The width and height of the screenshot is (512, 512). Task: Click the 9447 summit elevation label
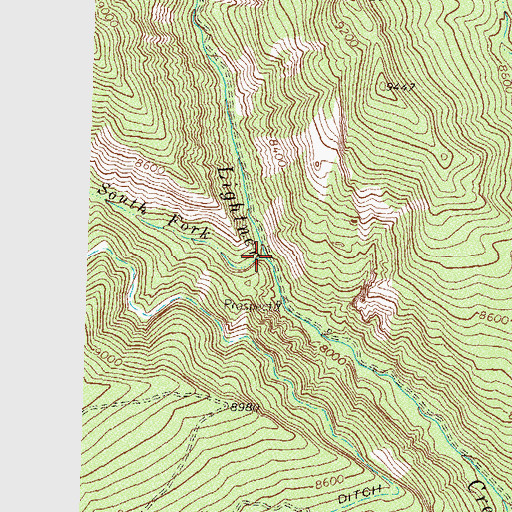401,87
